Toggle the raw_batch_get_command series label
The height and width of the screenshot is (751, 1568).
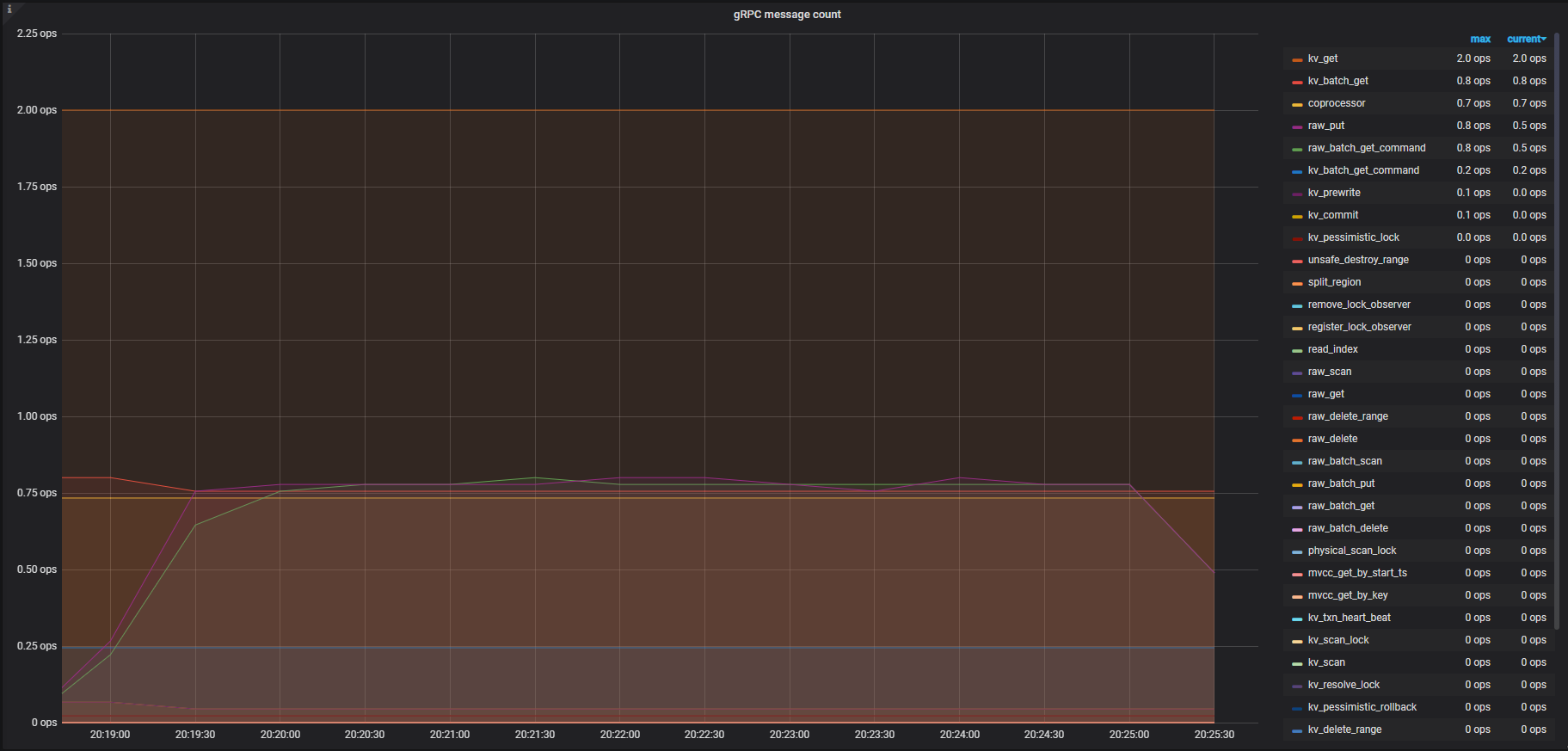click(x=1367, y=148)
